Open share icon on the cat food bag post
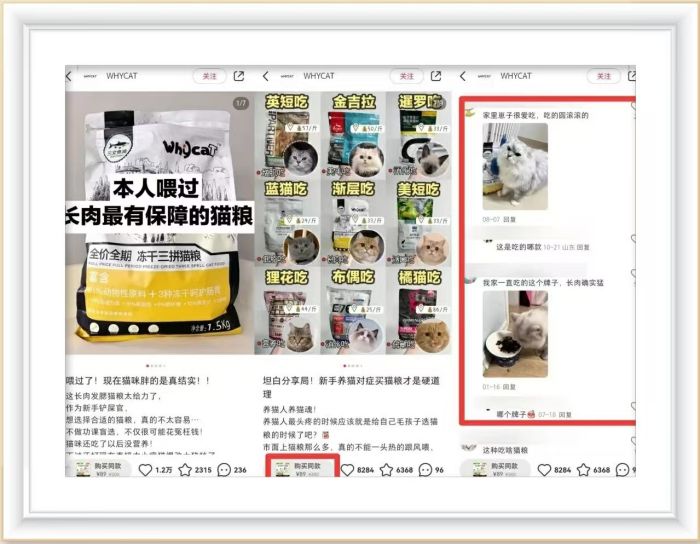Viewport: 700px width, 544px height. 239,76
